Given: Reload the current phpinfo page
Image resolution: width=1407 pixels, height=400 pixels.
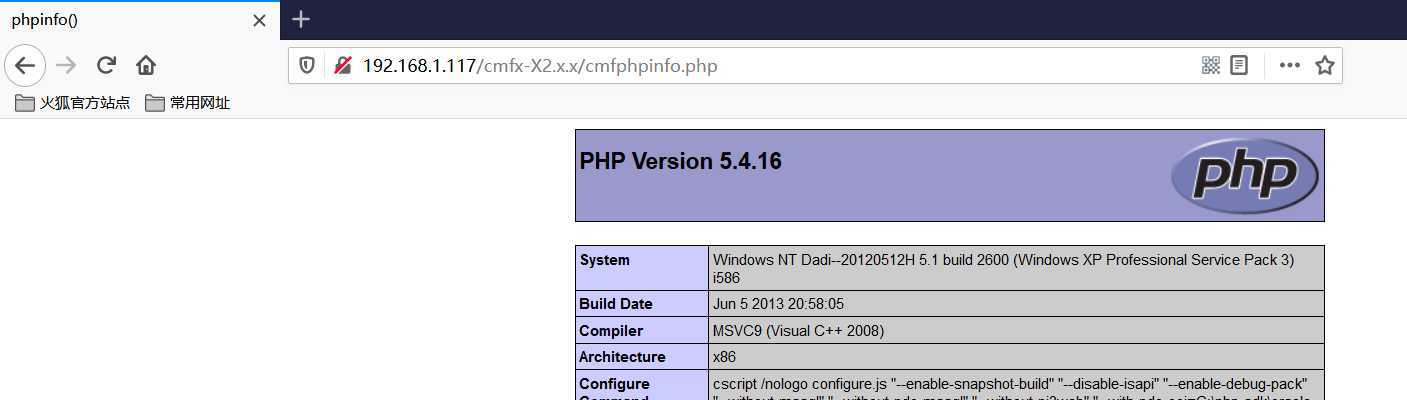Looking at the screenshot, I should (106, 66).
